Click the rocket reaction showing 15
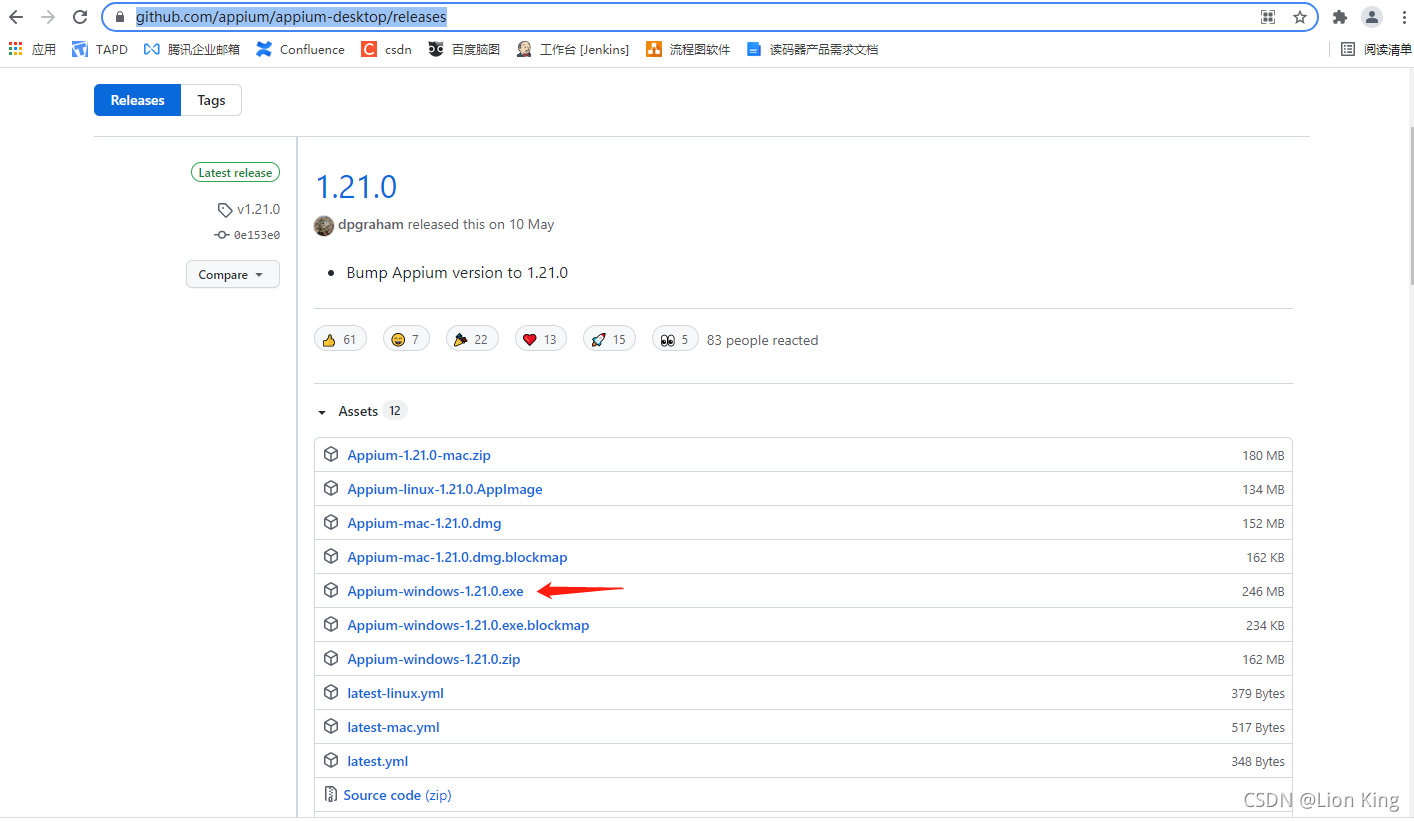 click(609, 339)
